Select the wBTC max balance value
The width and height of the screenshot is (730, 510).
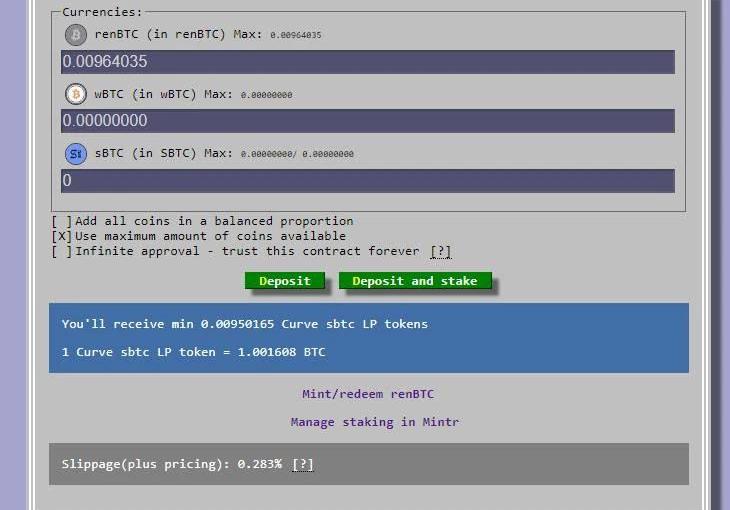tap(266, 95)
